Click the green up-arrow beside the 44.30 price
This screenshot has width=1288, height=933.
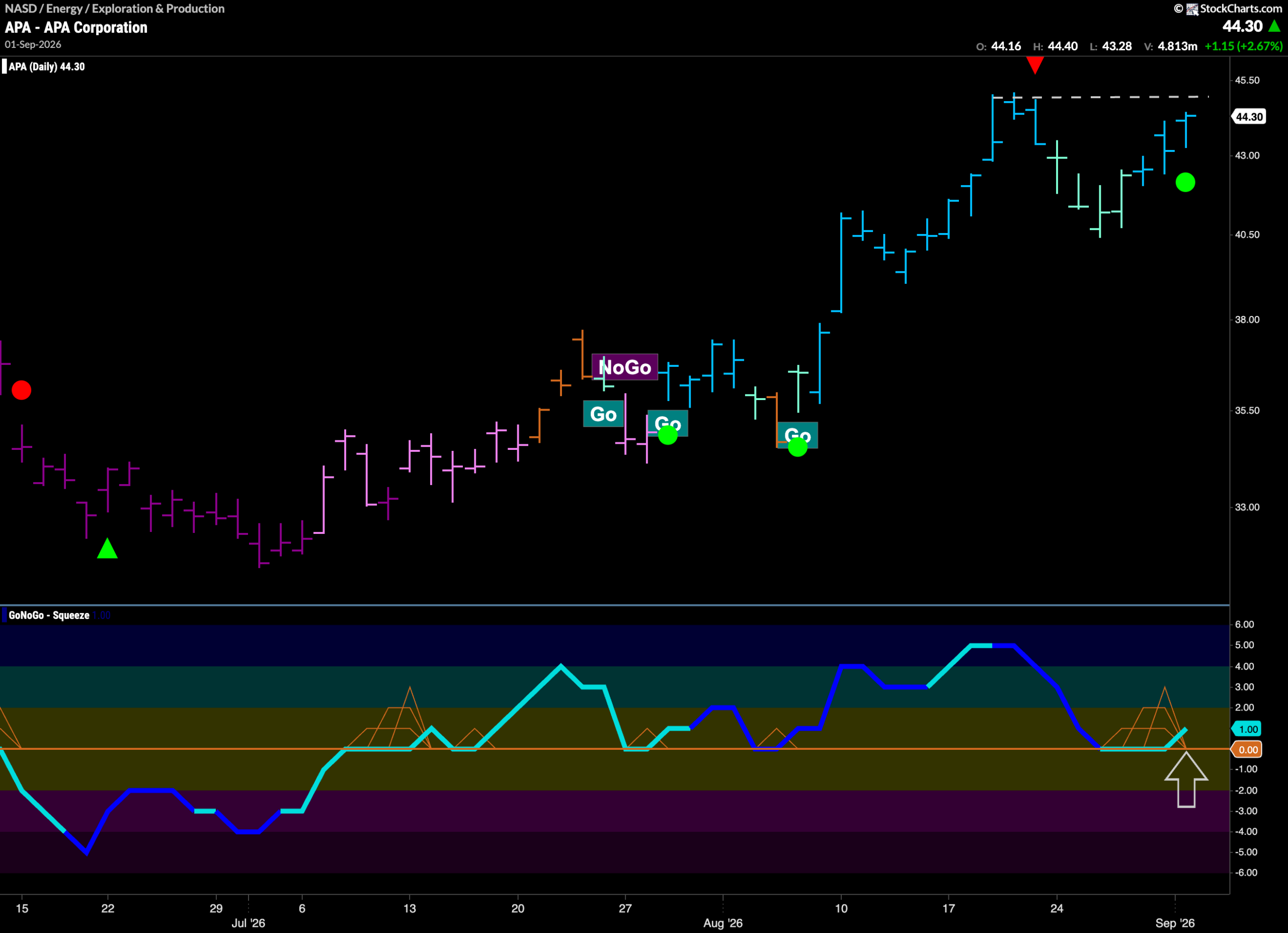1274,26
